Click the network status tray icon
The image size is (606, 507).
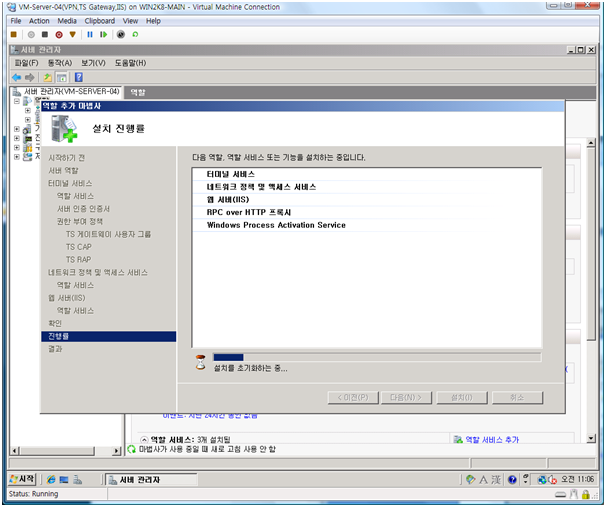click(542, 480)
